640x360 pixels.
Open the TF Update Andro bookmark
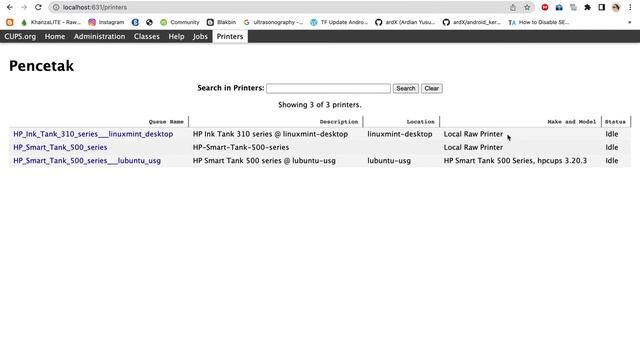pos(339,22)
